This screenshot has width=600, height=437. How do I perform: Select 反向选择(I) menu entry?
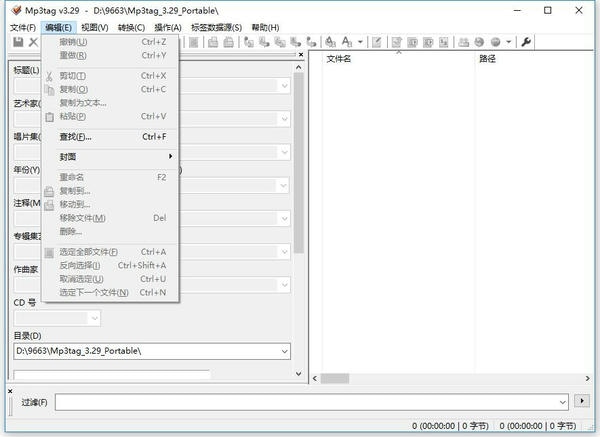pos(110,266)
